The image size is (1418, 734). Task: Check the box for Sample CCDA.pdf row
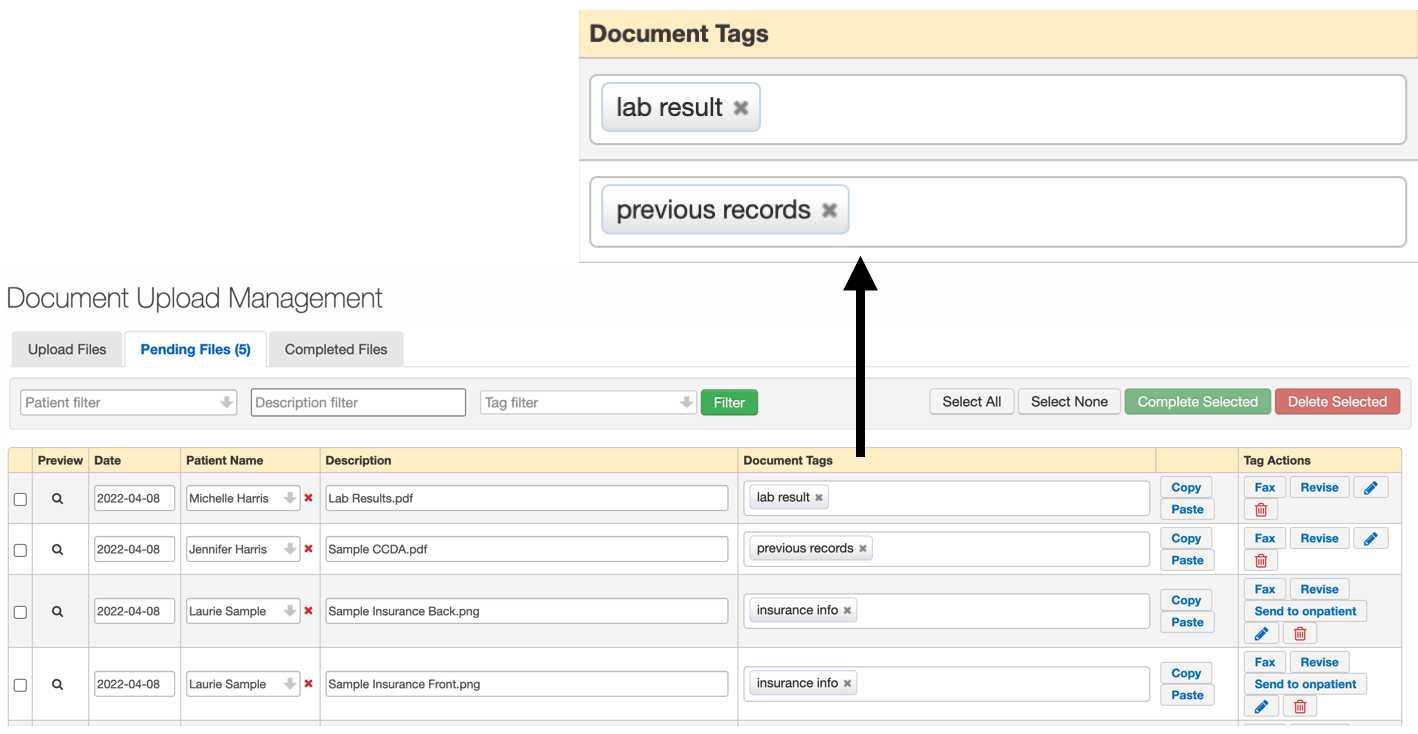[x=20, y=550]
